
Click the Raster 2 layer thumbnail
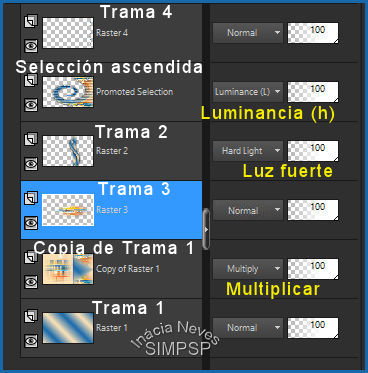68,151
